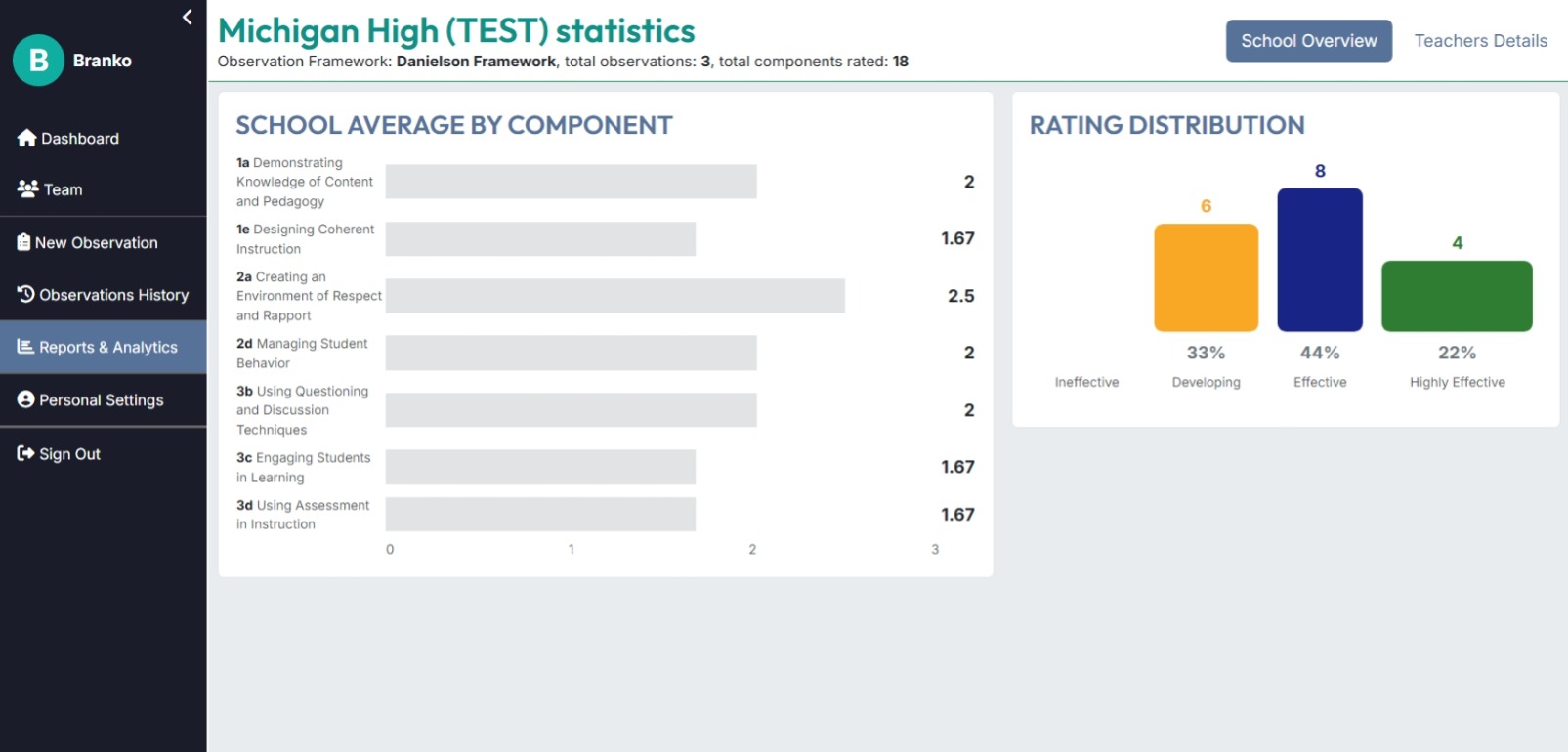Image resolution: width=1568 pixels, height=752 pixels.
Task: Select Reports & Analytics in sidebar
Action: pyautogui.click(x=104, y=347)
